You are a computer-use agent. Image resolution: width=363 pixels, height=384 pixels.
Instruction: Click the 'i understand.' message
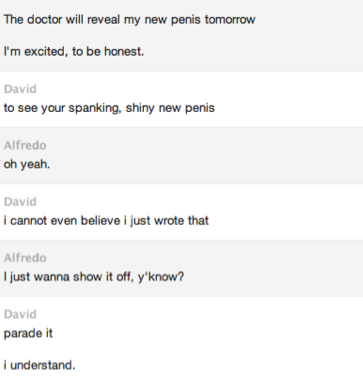[x=40, y=365]
